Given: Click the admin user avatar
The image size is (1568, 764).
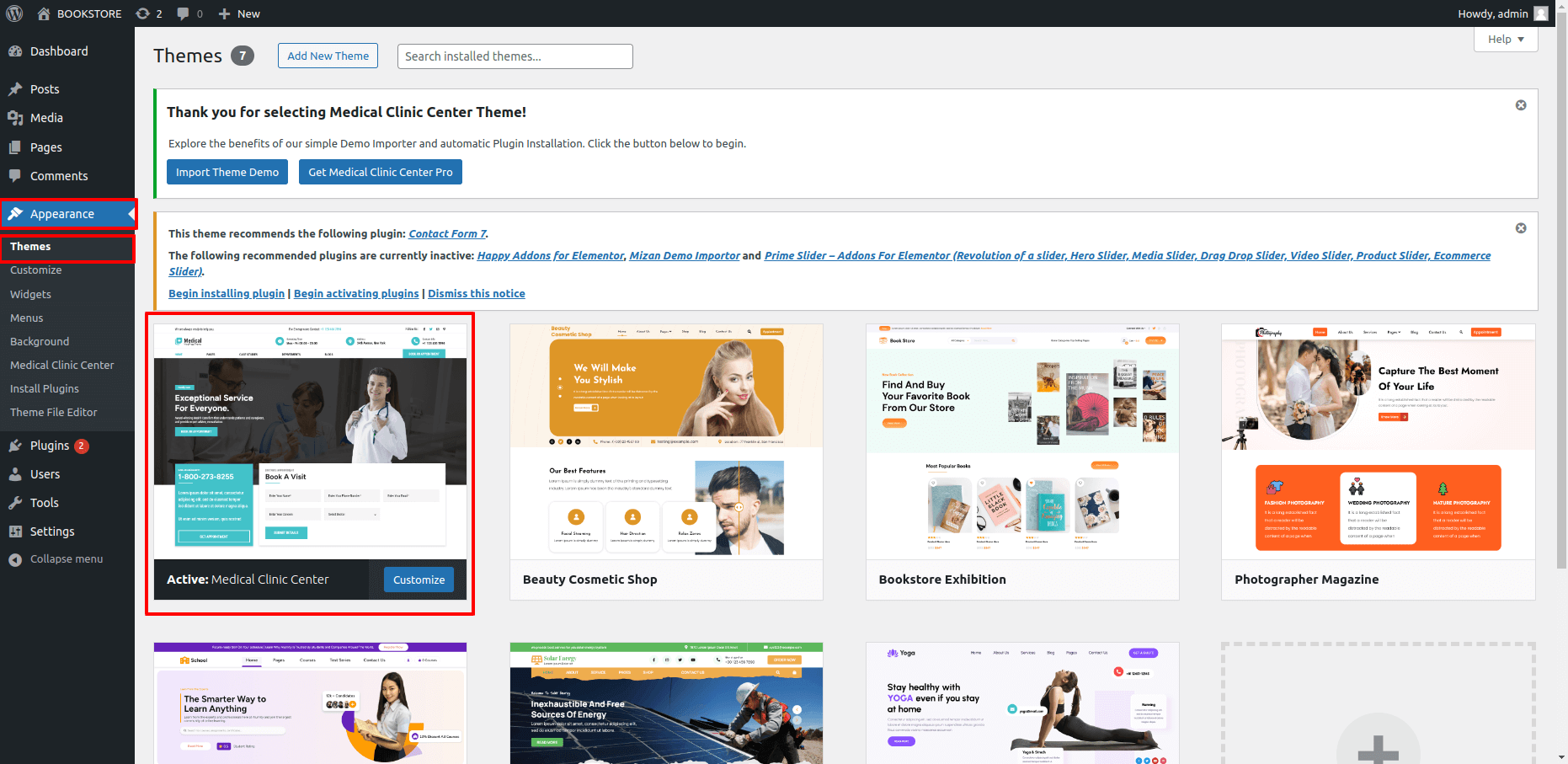Looking at the screenshot, I should pyautogui.click(x=1541, y=13).
